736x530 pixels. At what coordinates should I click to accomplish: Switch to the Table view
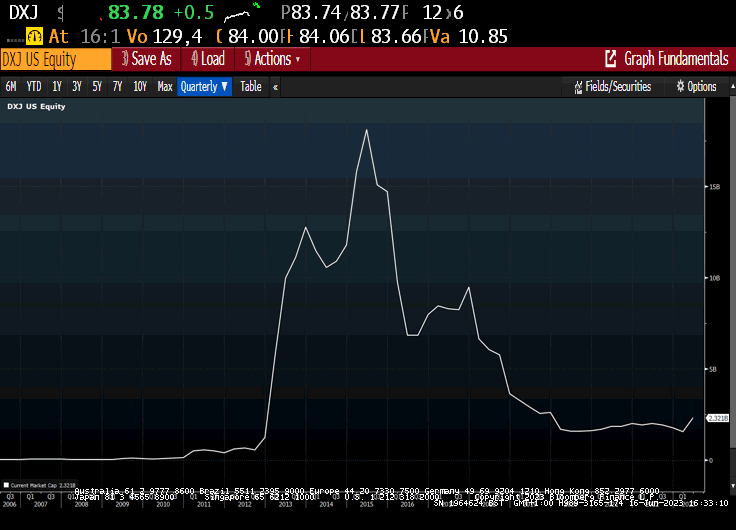250,87
